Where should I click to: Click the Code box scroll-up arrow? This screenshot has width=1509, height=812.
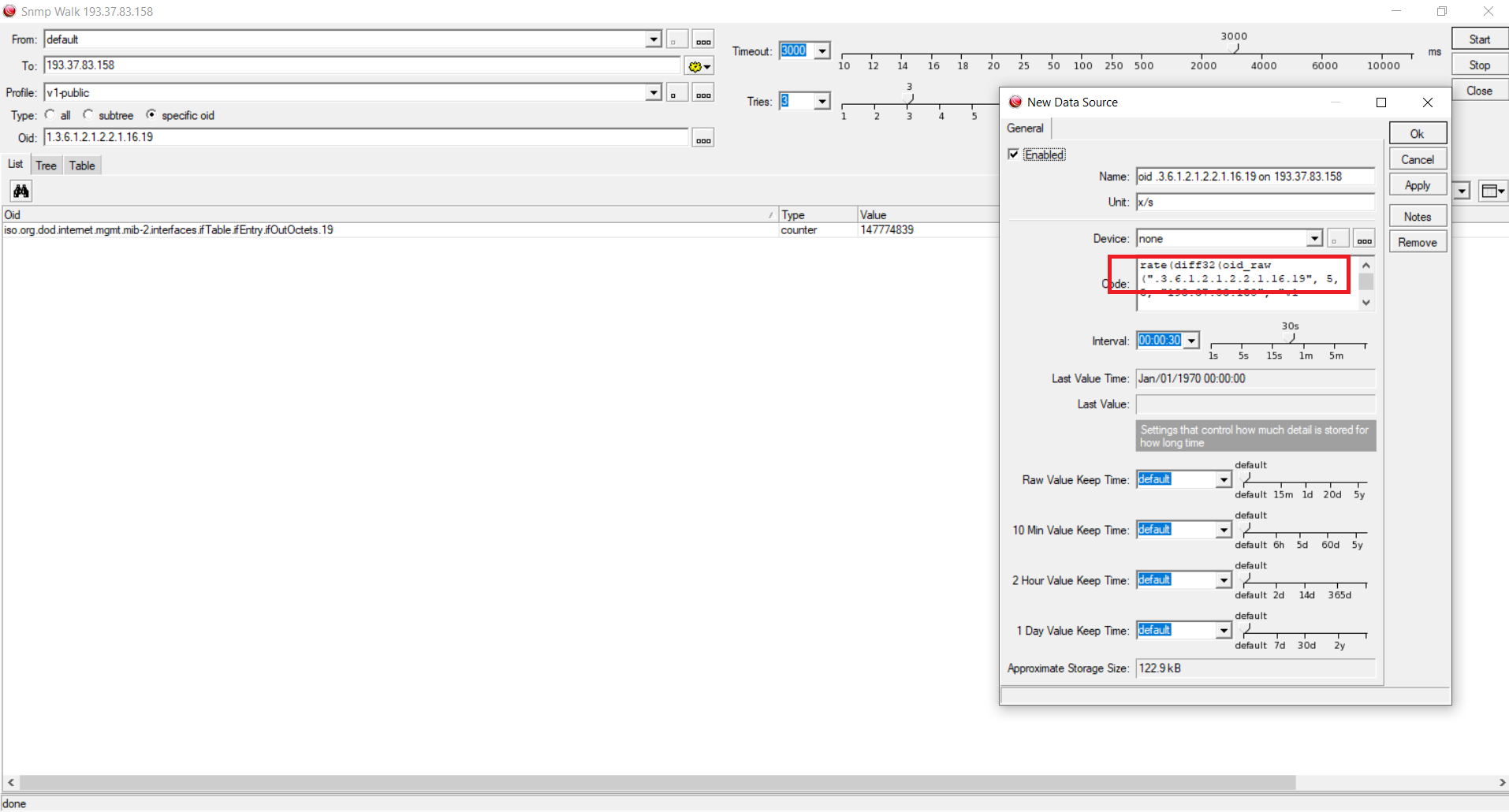pyautogui.click(x=1366, y=266)
